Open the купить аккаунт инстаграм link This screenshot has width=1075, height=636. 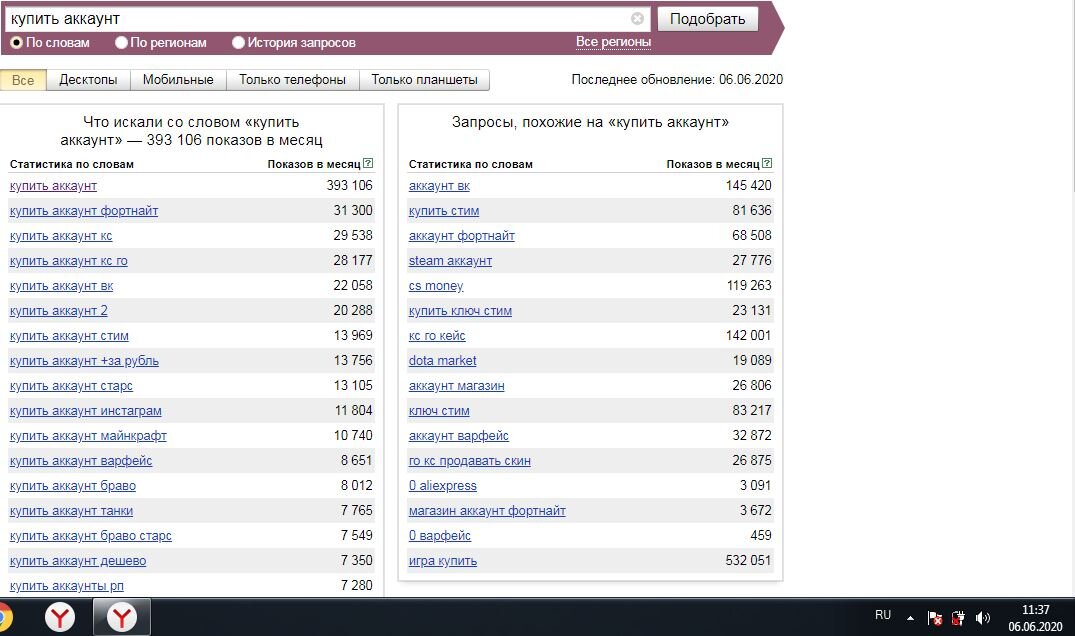(x=86, y=411)
